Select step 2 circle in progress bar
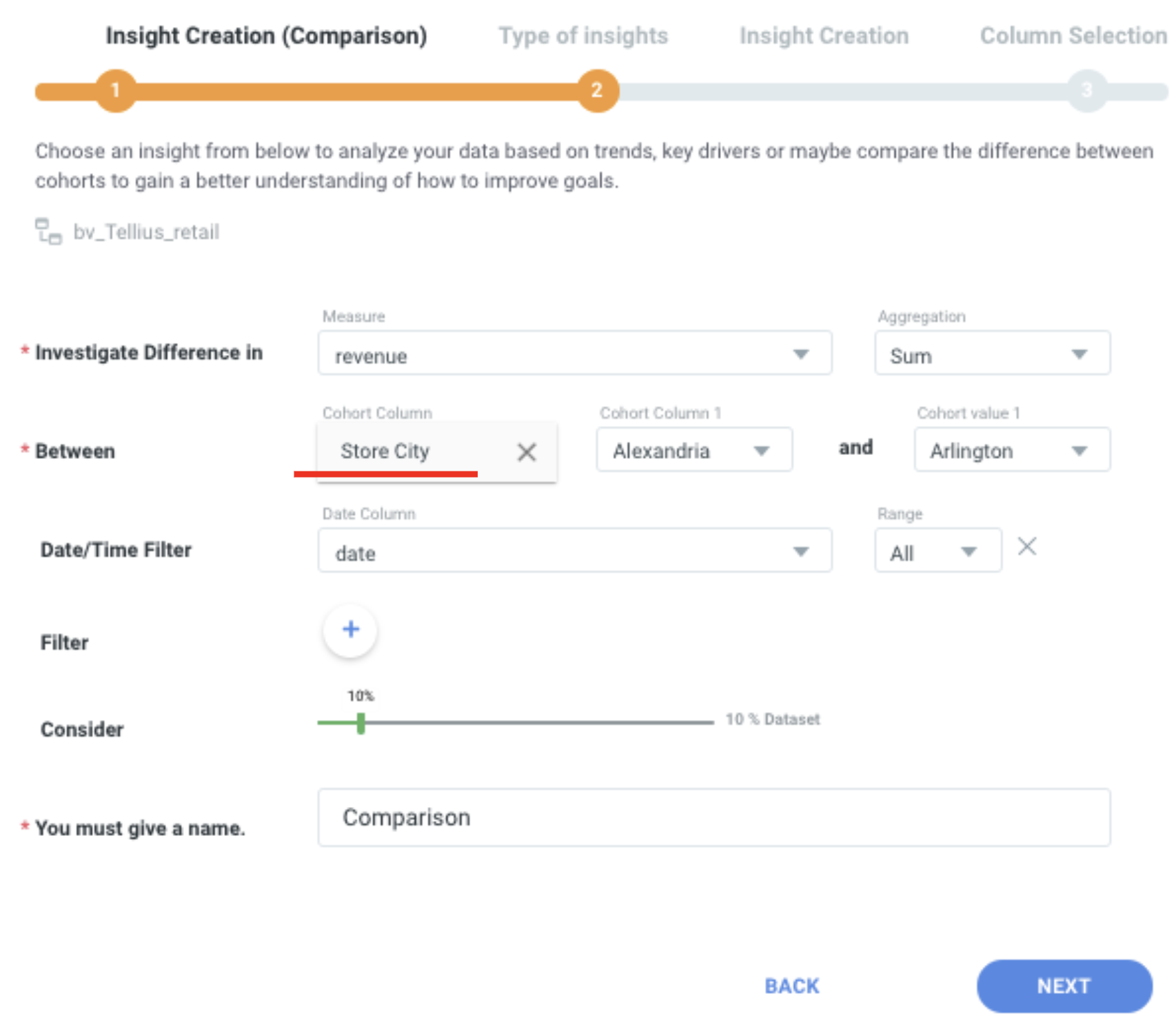 tap(597, 90)
